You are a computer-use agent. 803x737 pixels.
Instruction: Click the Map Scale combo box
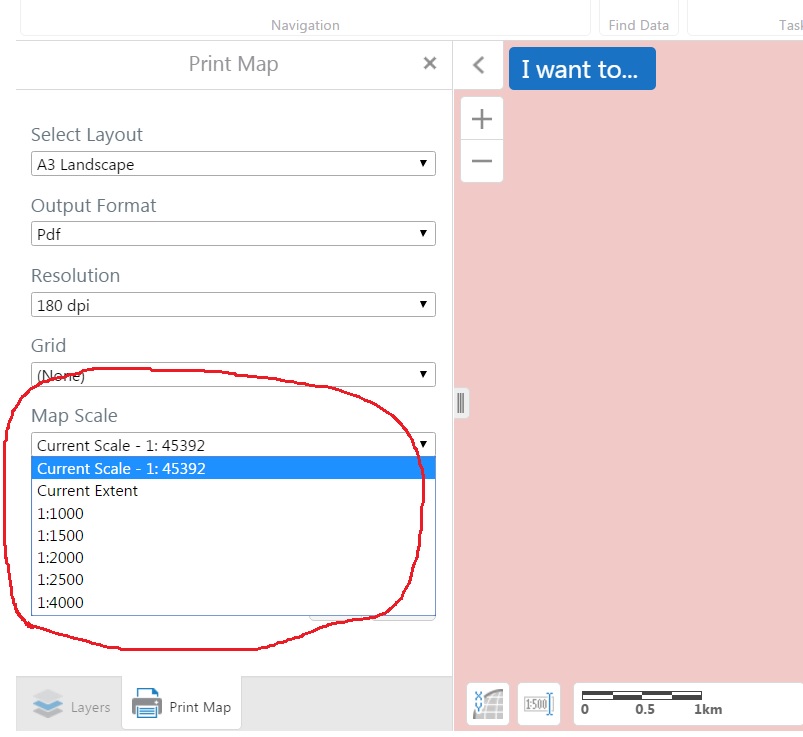coord(233,445)
